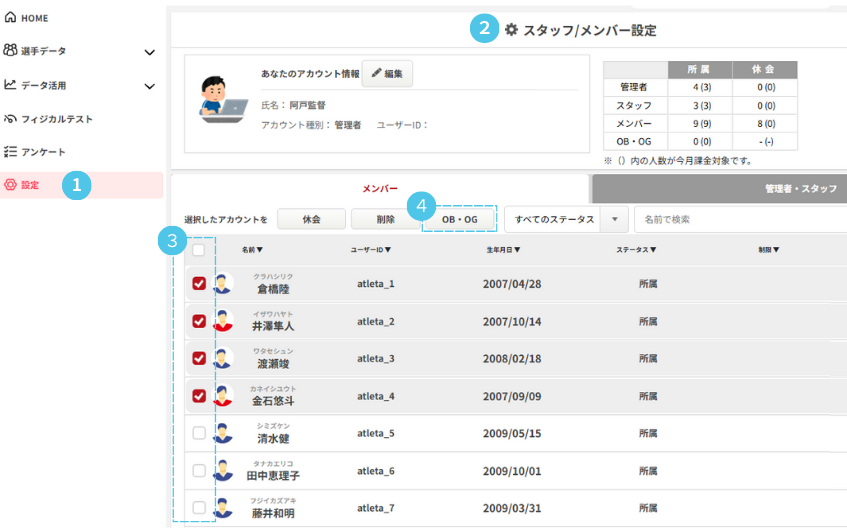This screenshot has height=528, width=847.
Task: Click the データ活用 chart icon
Action: pyautogui.click(x=10, y=85)
